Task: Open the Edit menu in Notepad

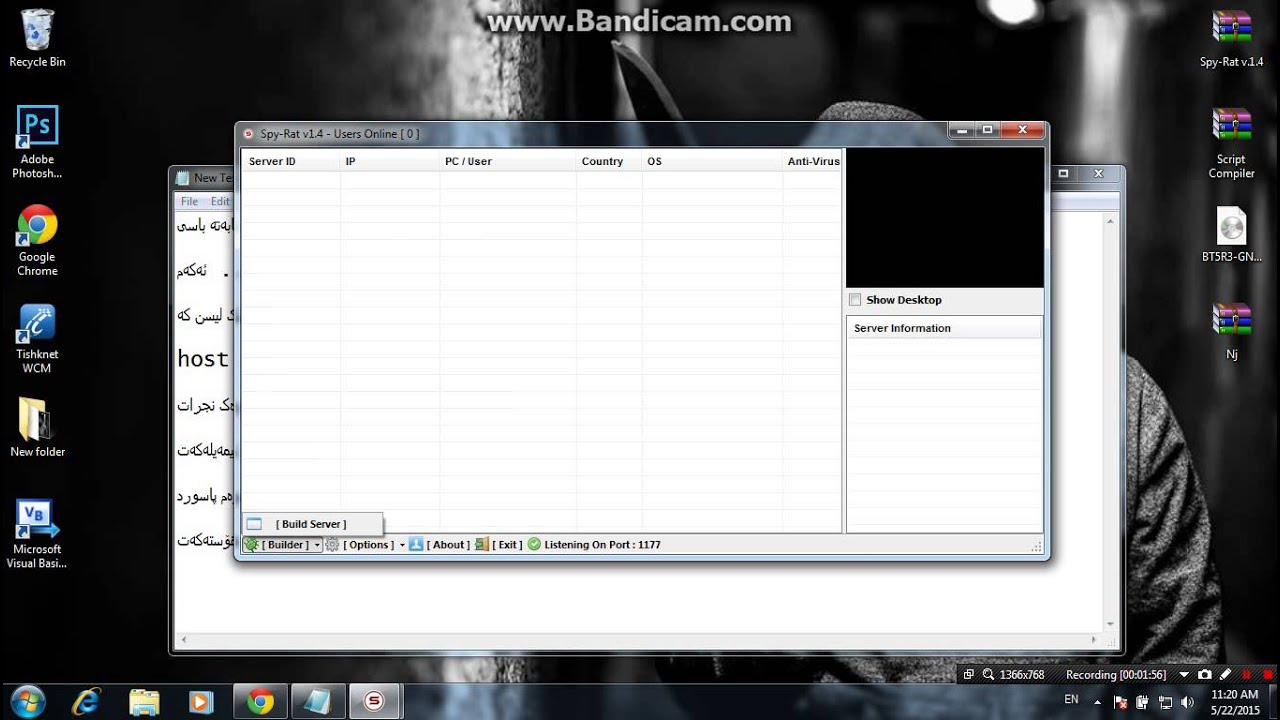Action: 220,201
